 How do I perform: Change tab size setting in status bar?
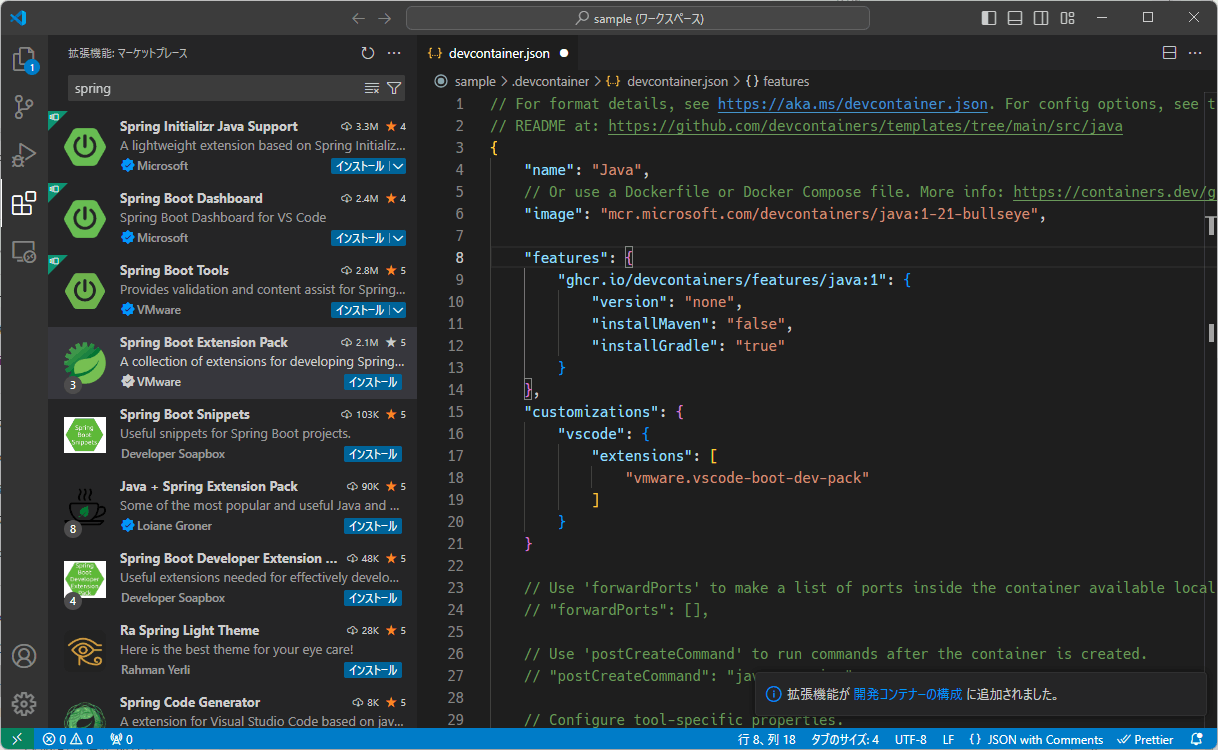tap(845, 740)
